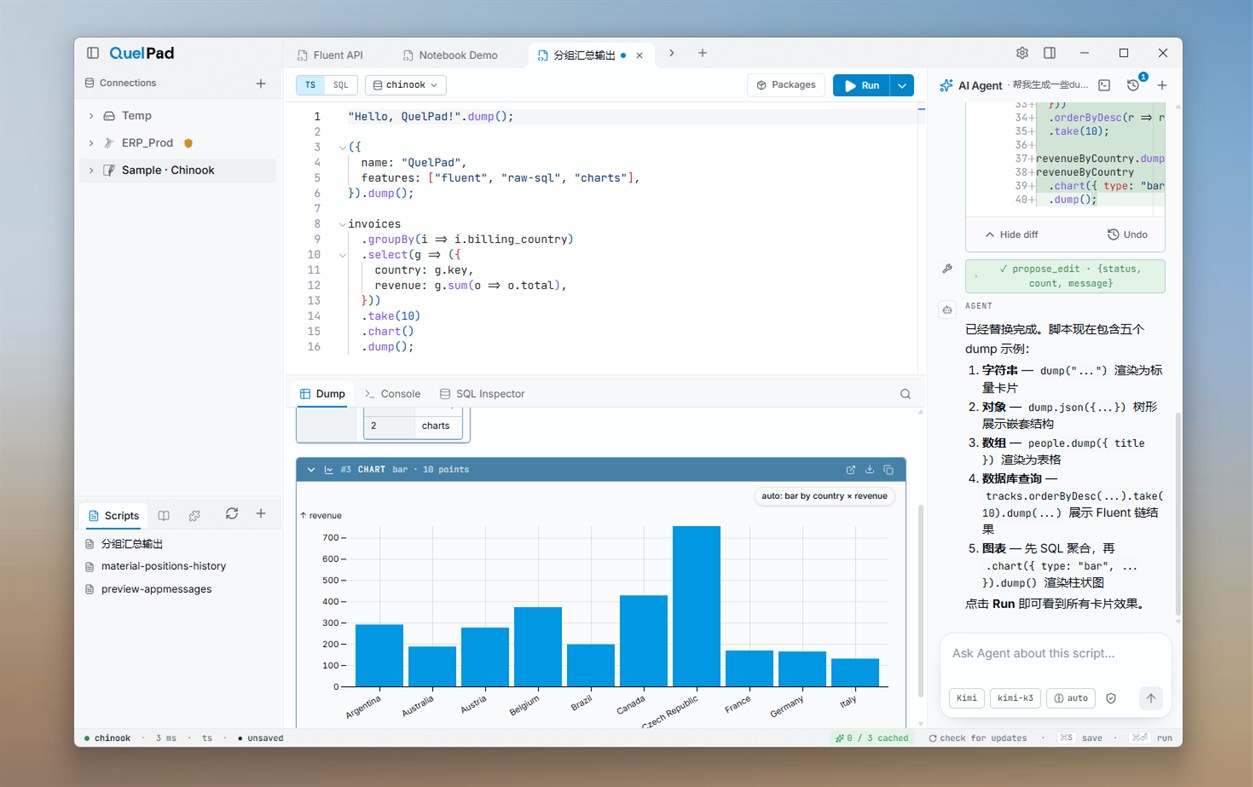
Task: Choose the kimi-k3 model selector
Action: pyautogui.click(x=1015, y=699)
